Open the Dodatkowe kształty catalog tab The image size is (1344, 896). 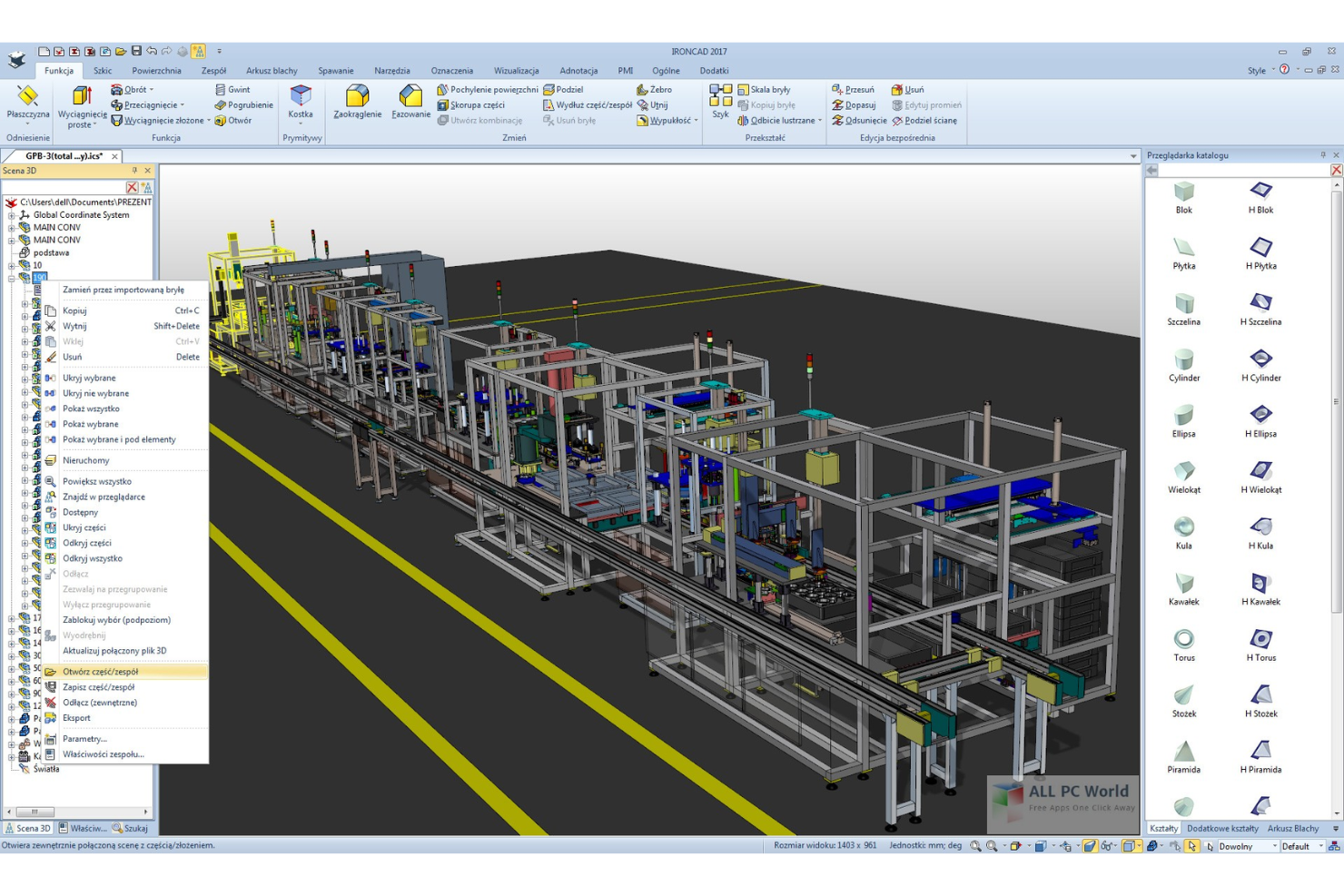[1222, 828]
